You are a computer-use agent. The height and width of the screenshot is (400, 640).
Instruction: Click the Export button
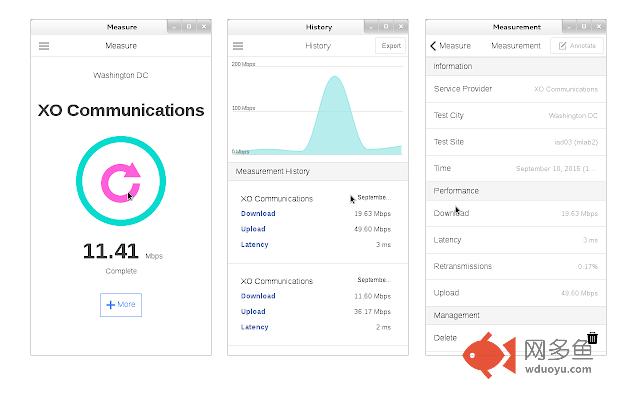(391, 46)
